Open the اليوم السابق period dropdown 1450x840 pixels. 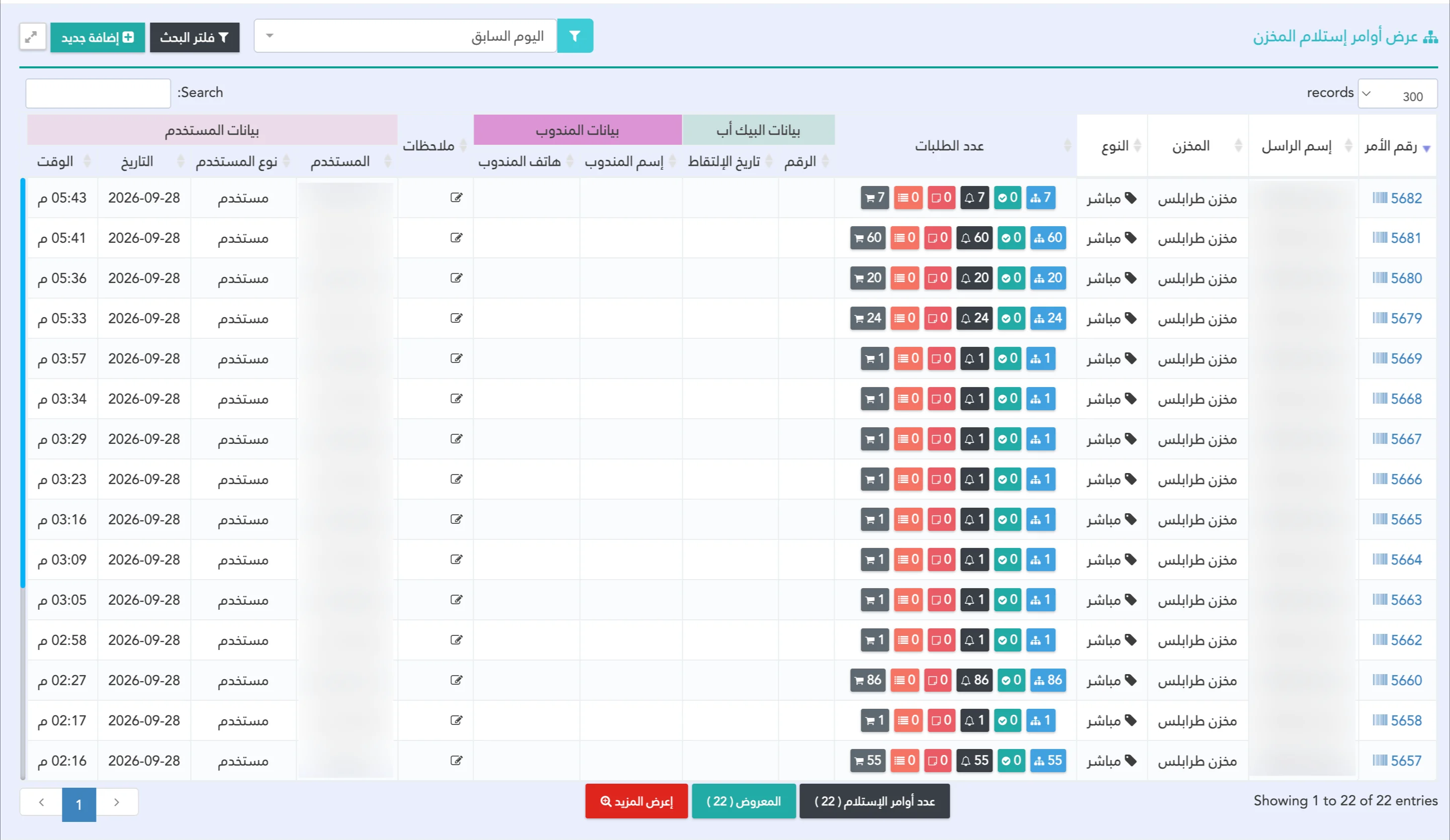tap(405, 36)
